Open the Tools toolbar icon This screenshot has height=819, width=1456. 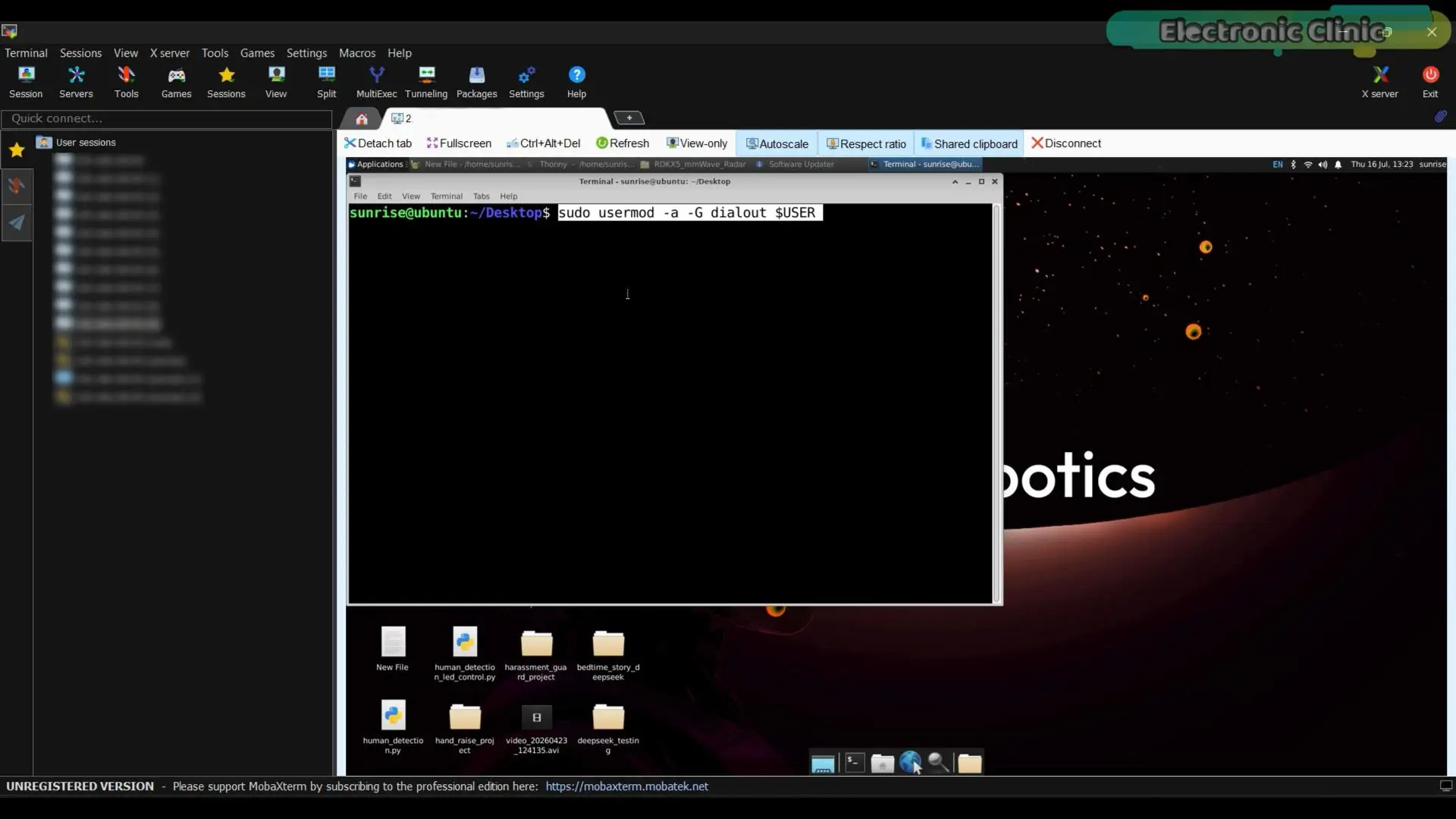point(126,82)
